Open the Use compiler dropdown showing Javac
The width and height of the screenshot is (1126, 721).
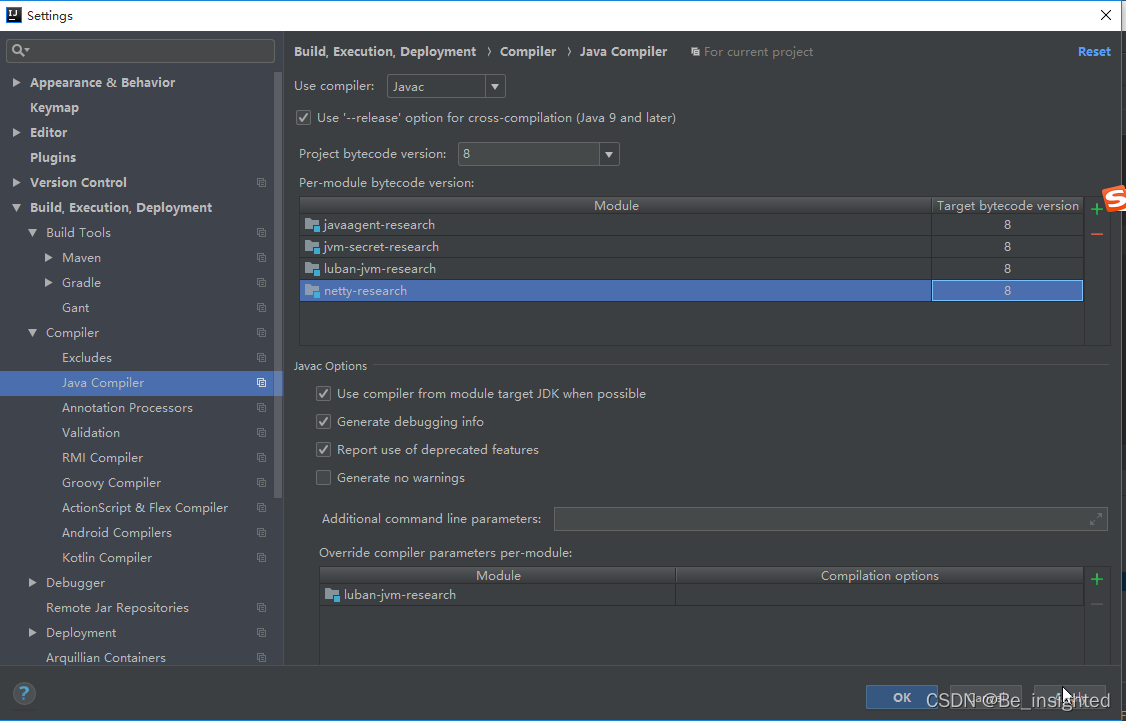[x=494, y=86]
